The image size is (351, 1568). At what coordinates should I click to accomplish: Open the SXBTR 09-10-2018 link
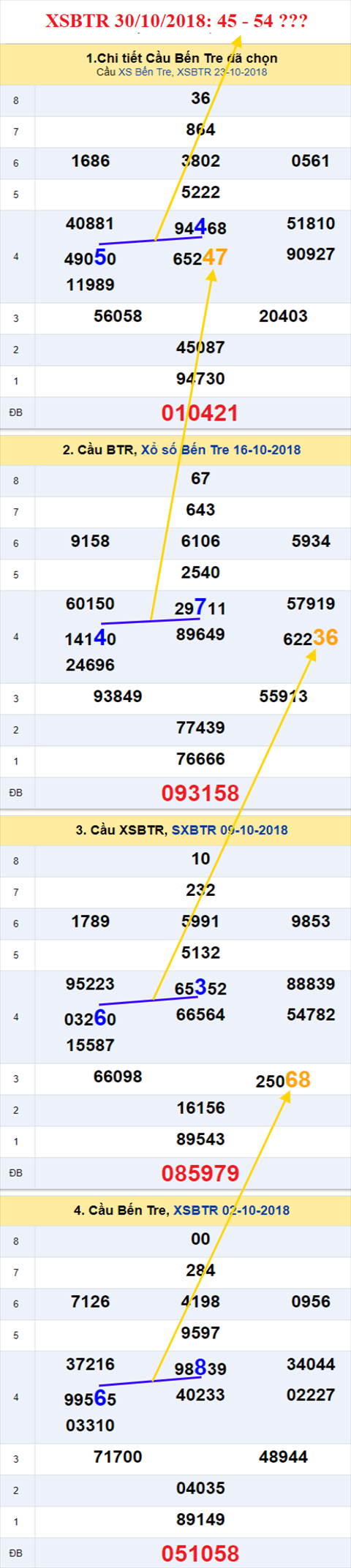(x=230, y=830)
